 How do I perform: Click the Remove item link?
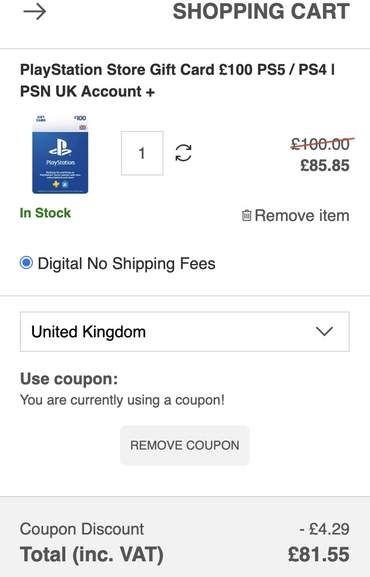click(x=302, y=216)
